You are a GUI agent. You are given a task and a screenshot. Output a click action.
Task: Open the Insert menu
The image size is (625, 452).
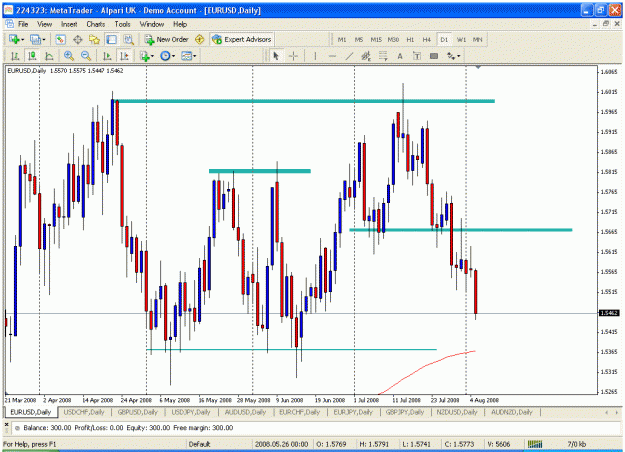click(69, 24)
